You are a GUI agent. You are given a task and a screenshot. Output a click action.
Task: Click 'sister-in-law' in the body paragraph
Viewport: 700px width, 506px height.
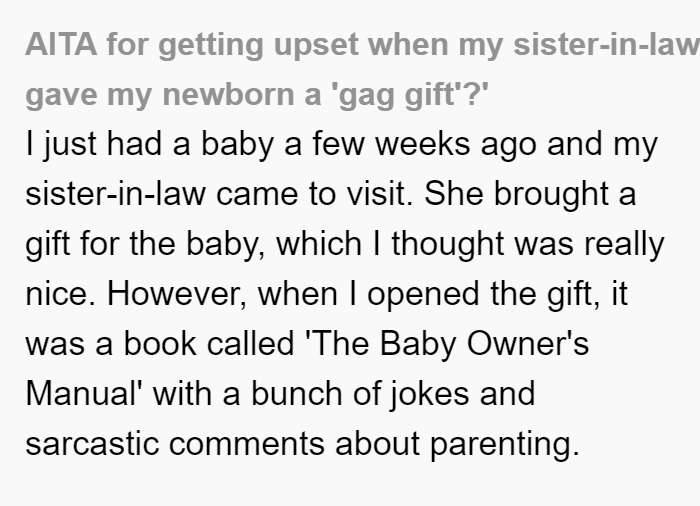(x=116, y=194)
